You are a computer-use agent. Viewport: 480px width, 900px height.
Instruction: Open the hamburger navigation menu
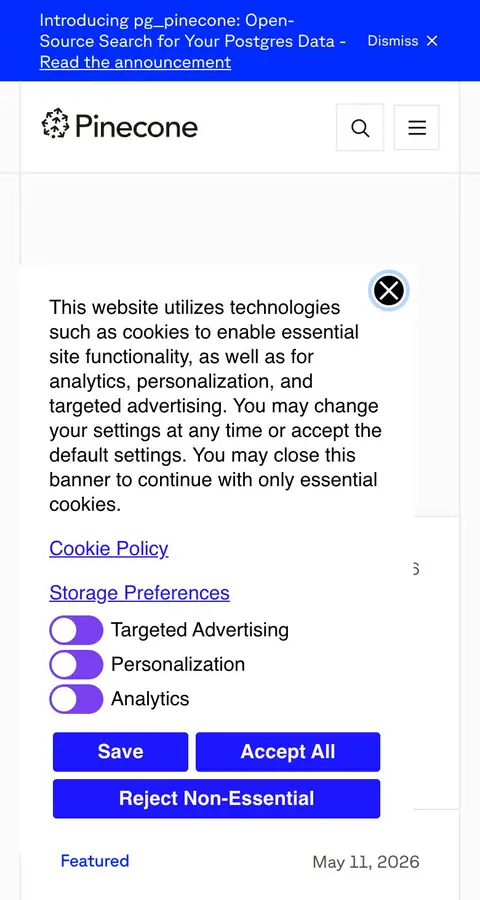(x=417, y=127)
